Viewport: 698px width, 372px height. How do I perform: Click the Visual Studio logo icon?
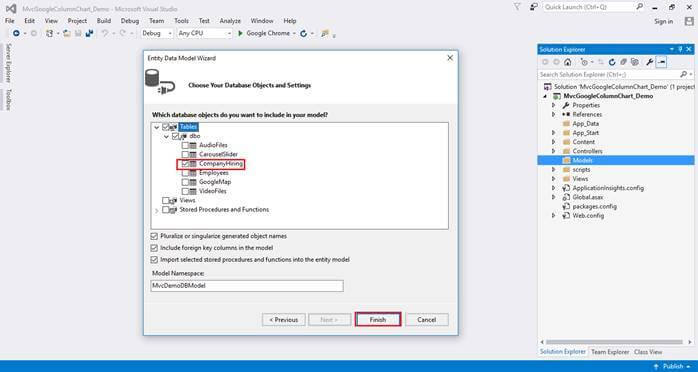(x=11, y=8)
